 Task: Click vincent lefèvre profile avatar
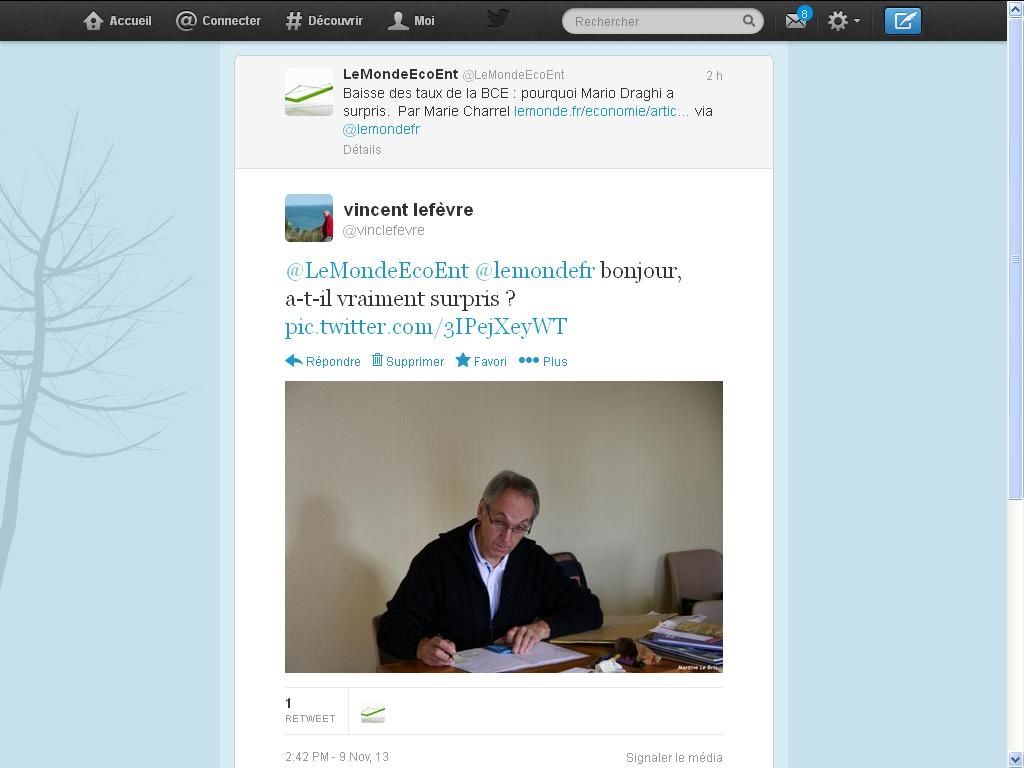pyautogui.click(x=309, y=217)
